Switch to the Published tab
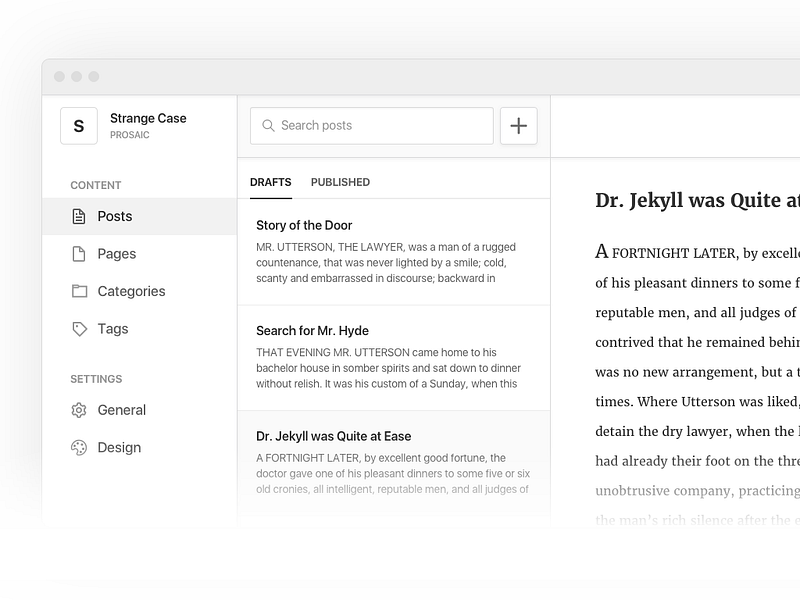The image size is (800, 600). (x=340, y=182)
